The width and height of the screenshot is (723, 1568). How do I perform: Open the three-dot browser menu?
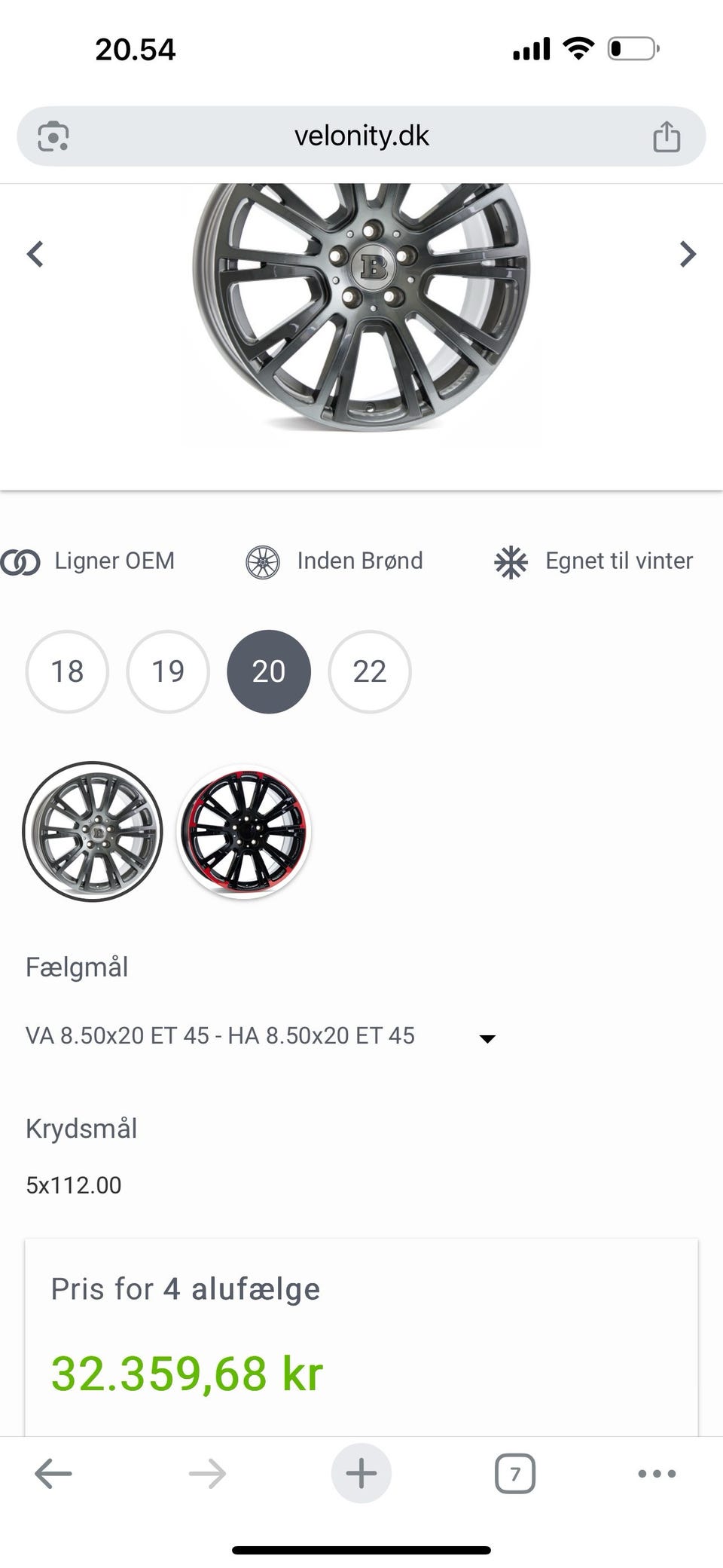pyautogui.click(x=657, y=1473)
